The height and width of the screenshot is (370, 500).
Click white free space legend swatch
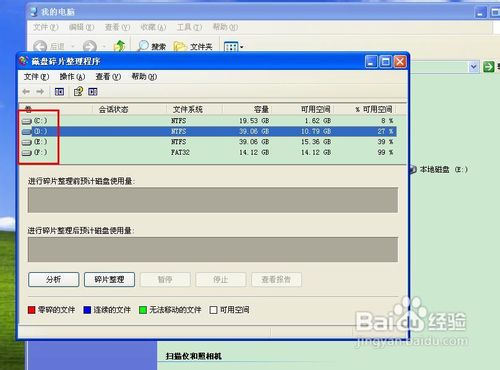pos(213,310)
